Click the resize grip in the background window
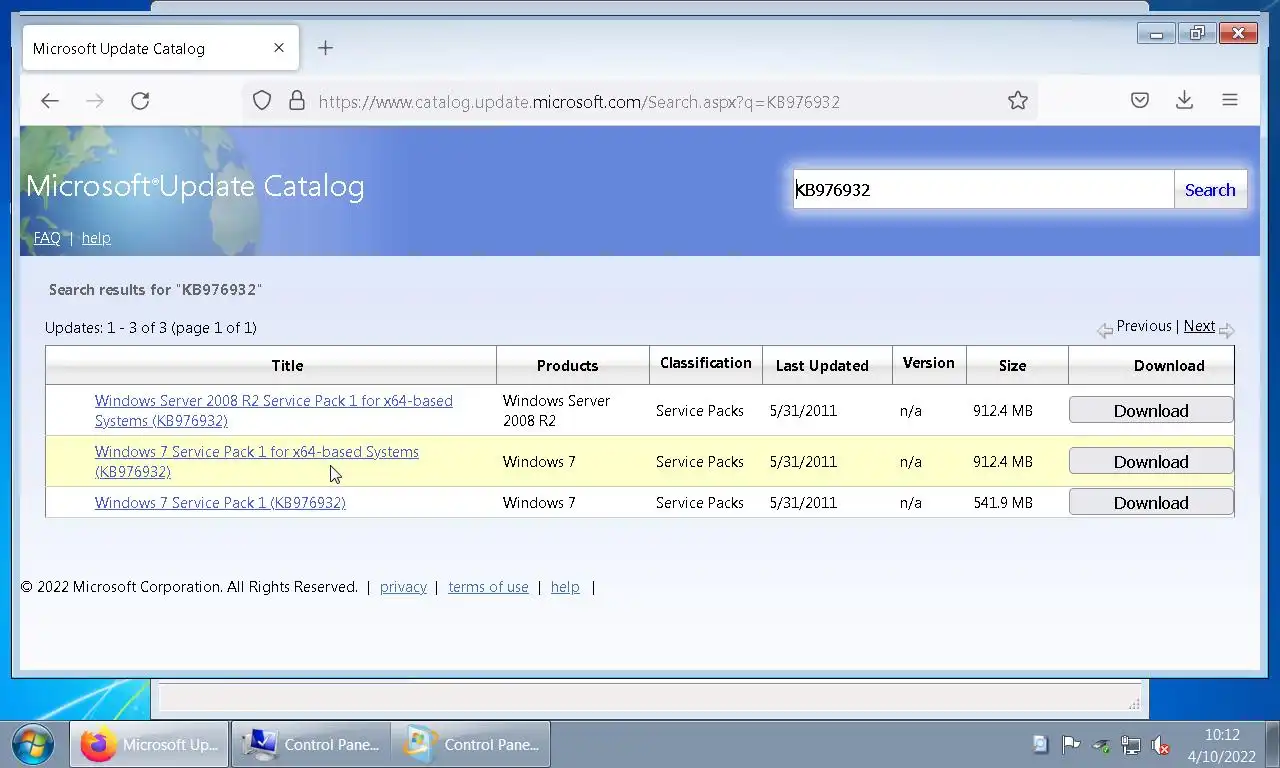Image resolution: width=1280 pixels, height=768 pixels. pos(1134,704)
